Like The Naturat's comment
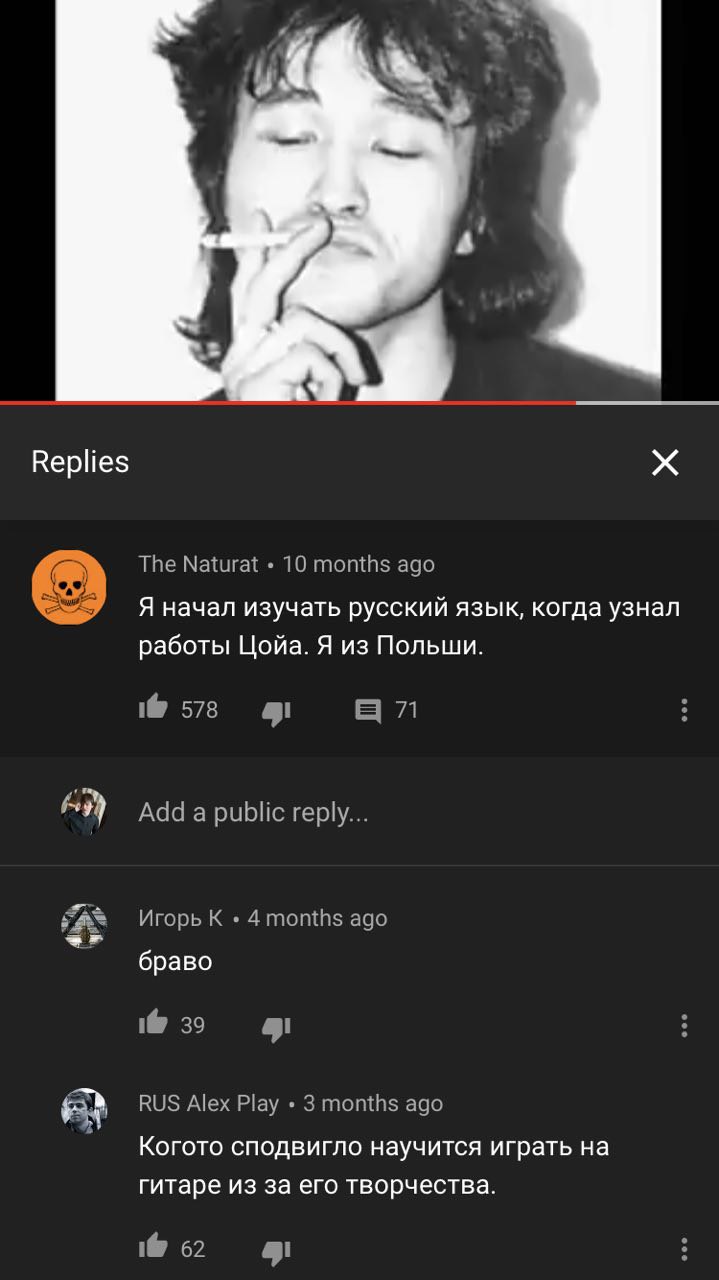This screenshot has width=719, height=1280. tap(153, 709)
